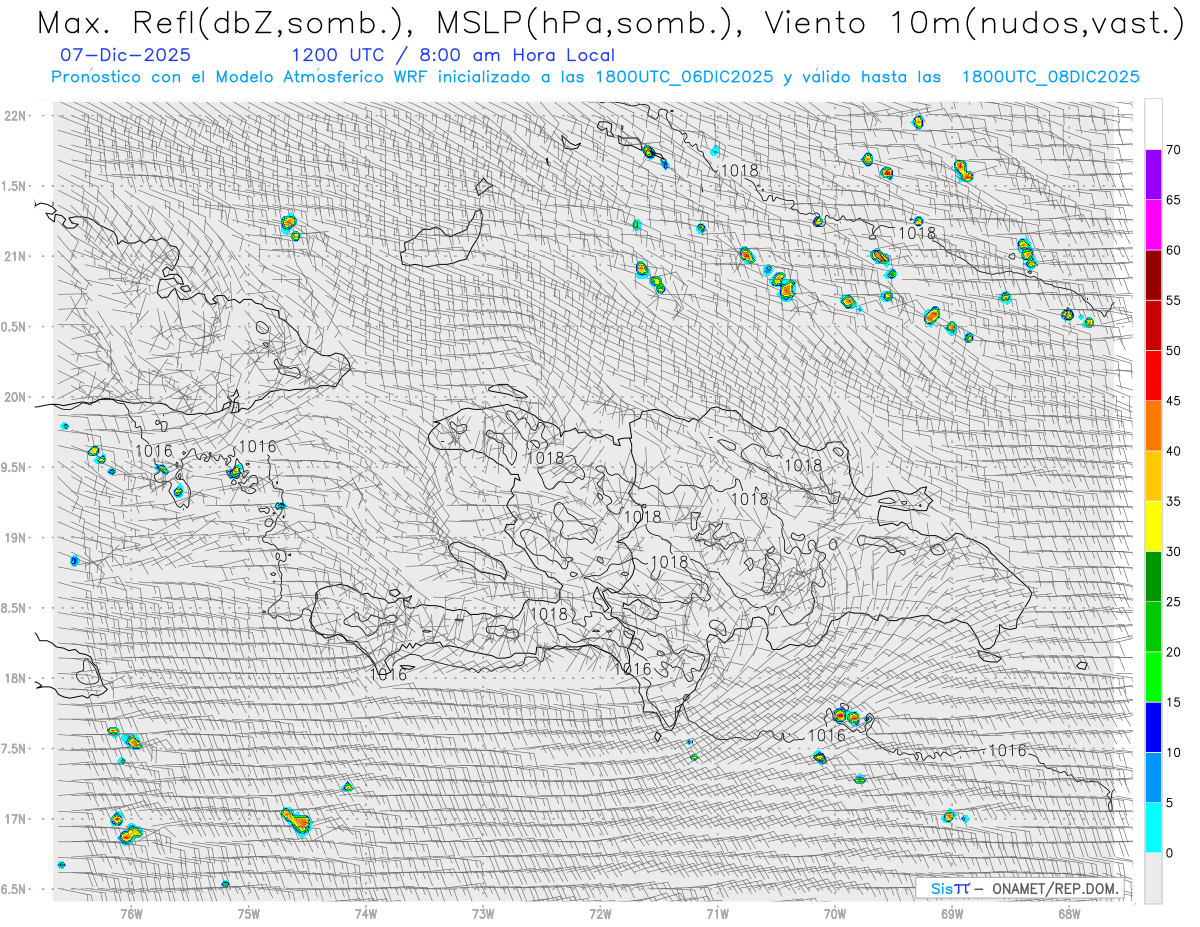Click the '1800UTC_06DIC2025' initialization time text

click(x=684, y=77)
